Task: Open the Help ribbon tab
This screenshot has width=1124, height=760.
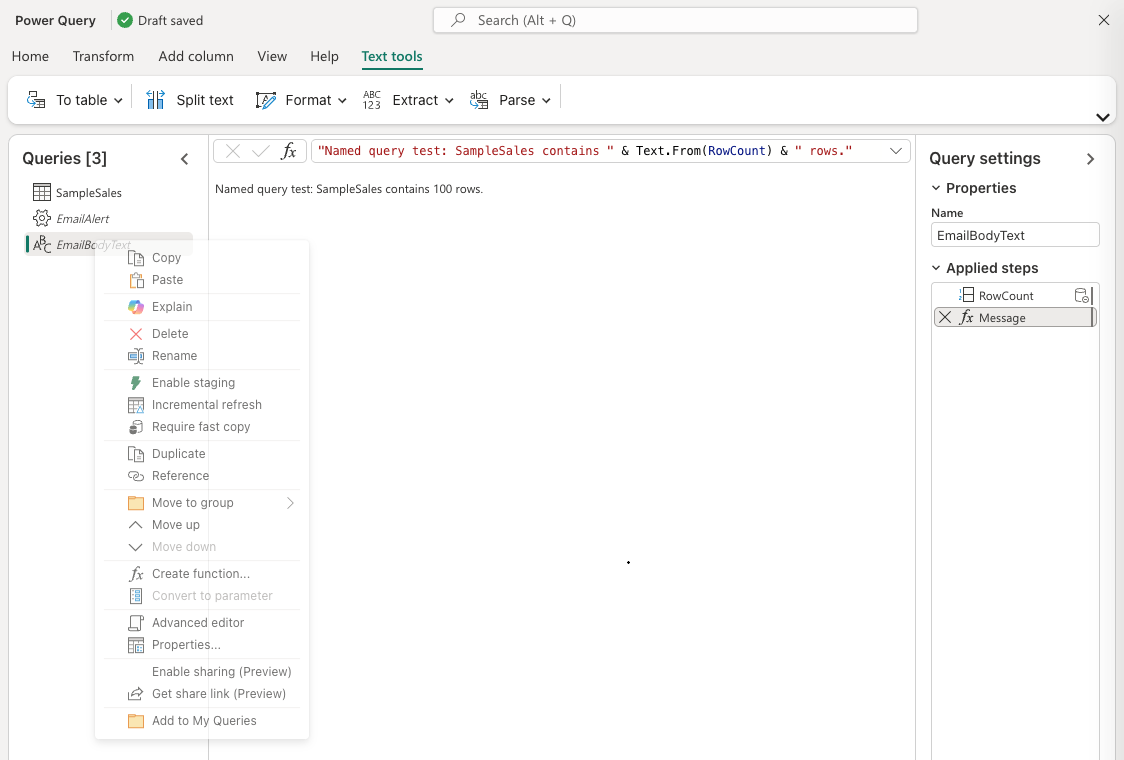Action: click(x=324, y=57)
